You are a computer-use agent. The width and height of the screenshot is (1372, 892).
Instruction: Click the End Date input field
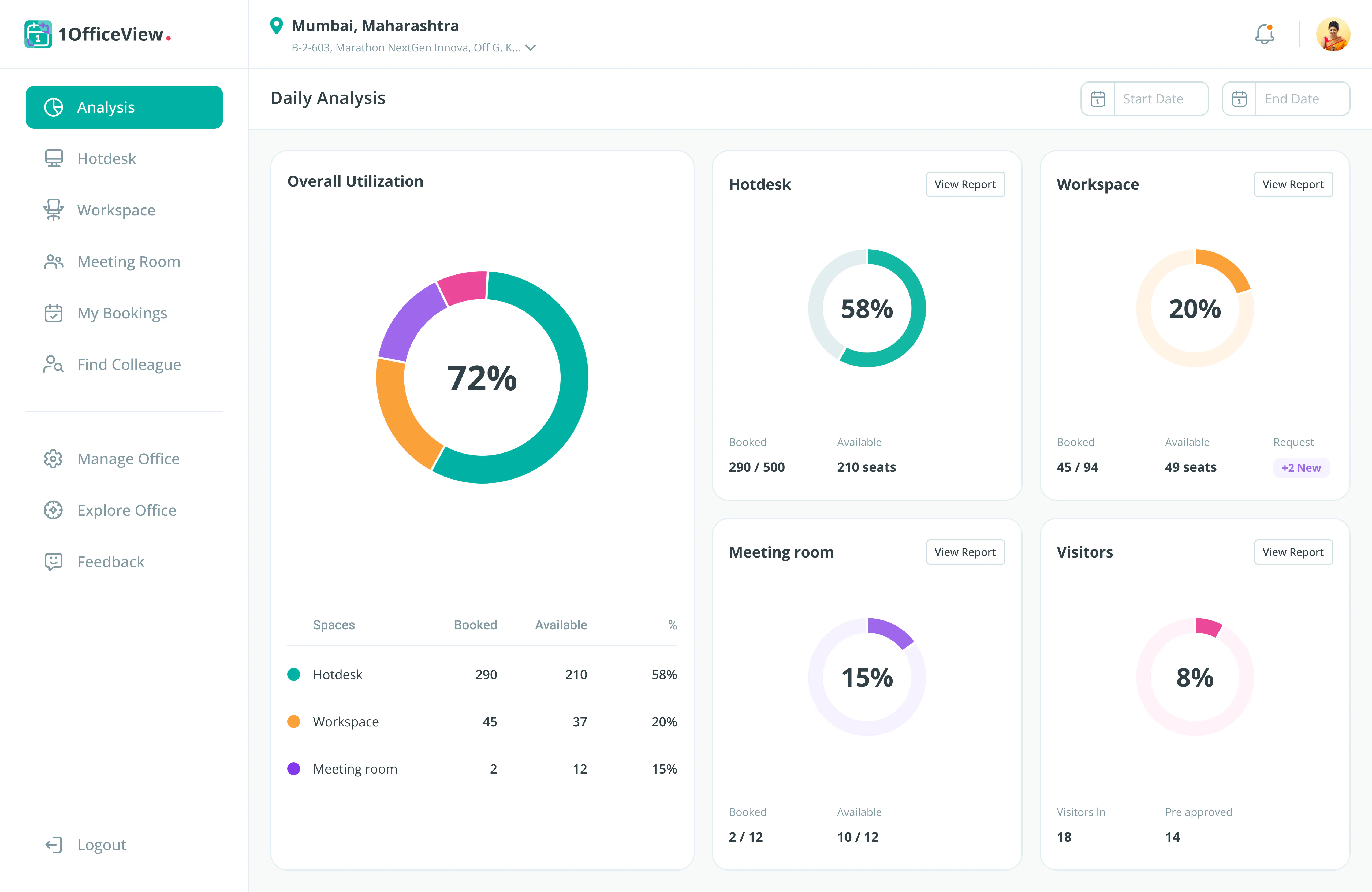tap(1285, 99)
